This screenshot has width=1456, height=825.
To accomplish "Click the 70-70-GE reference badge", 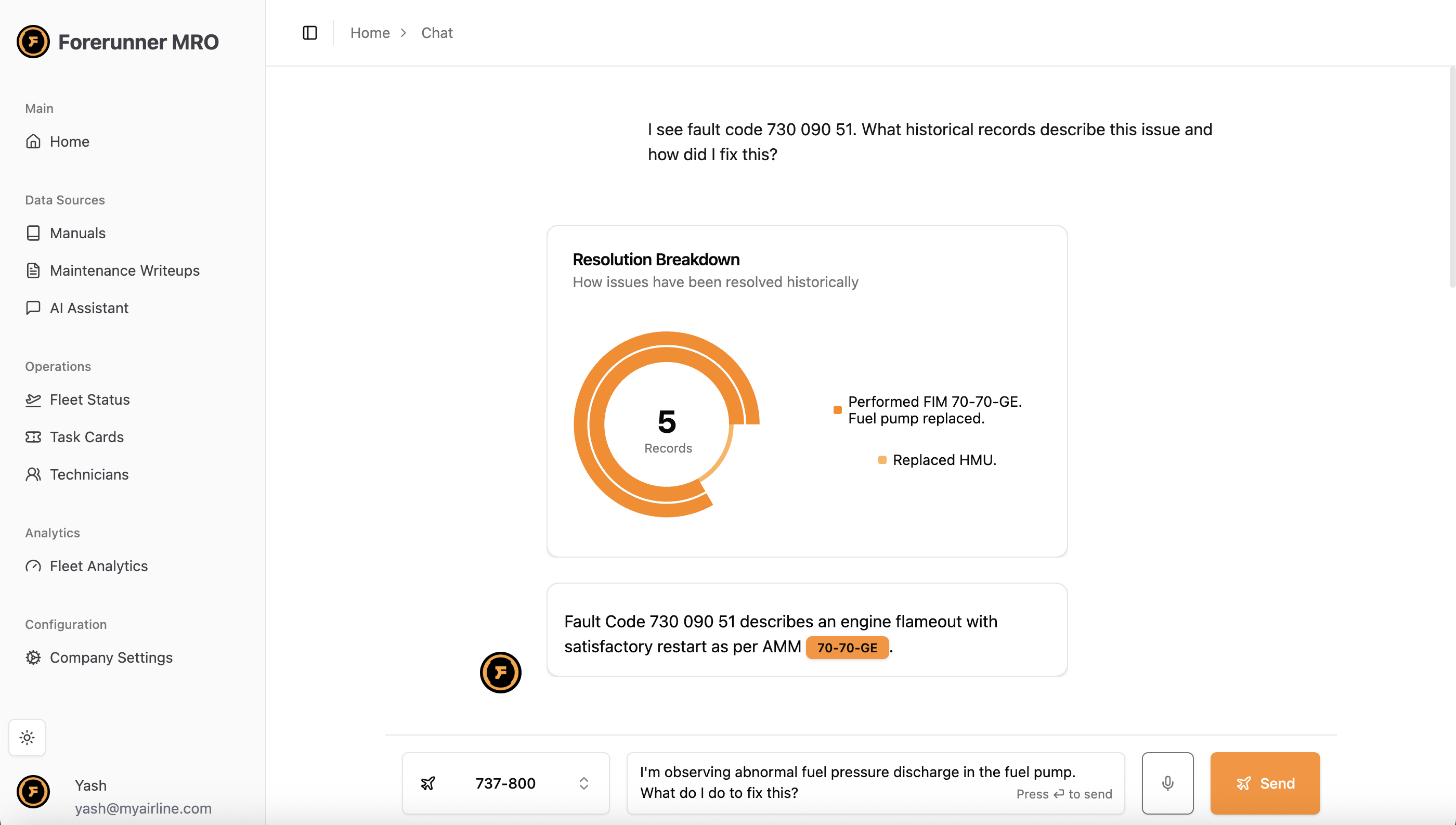I will [847, 648].
